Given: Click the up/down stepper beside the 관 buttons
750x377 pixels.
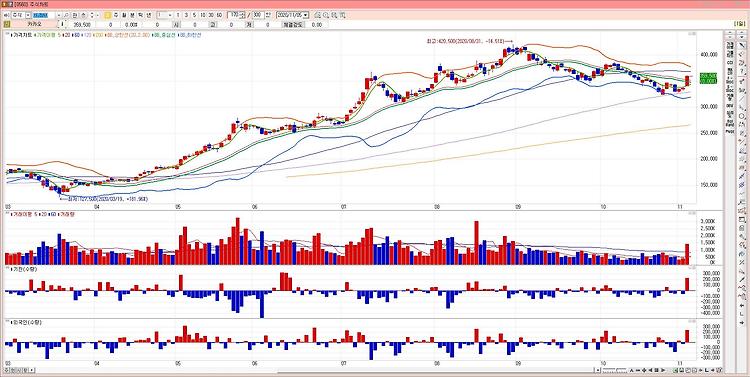Looking at the screenshot, I should click(x=92, y=15).
